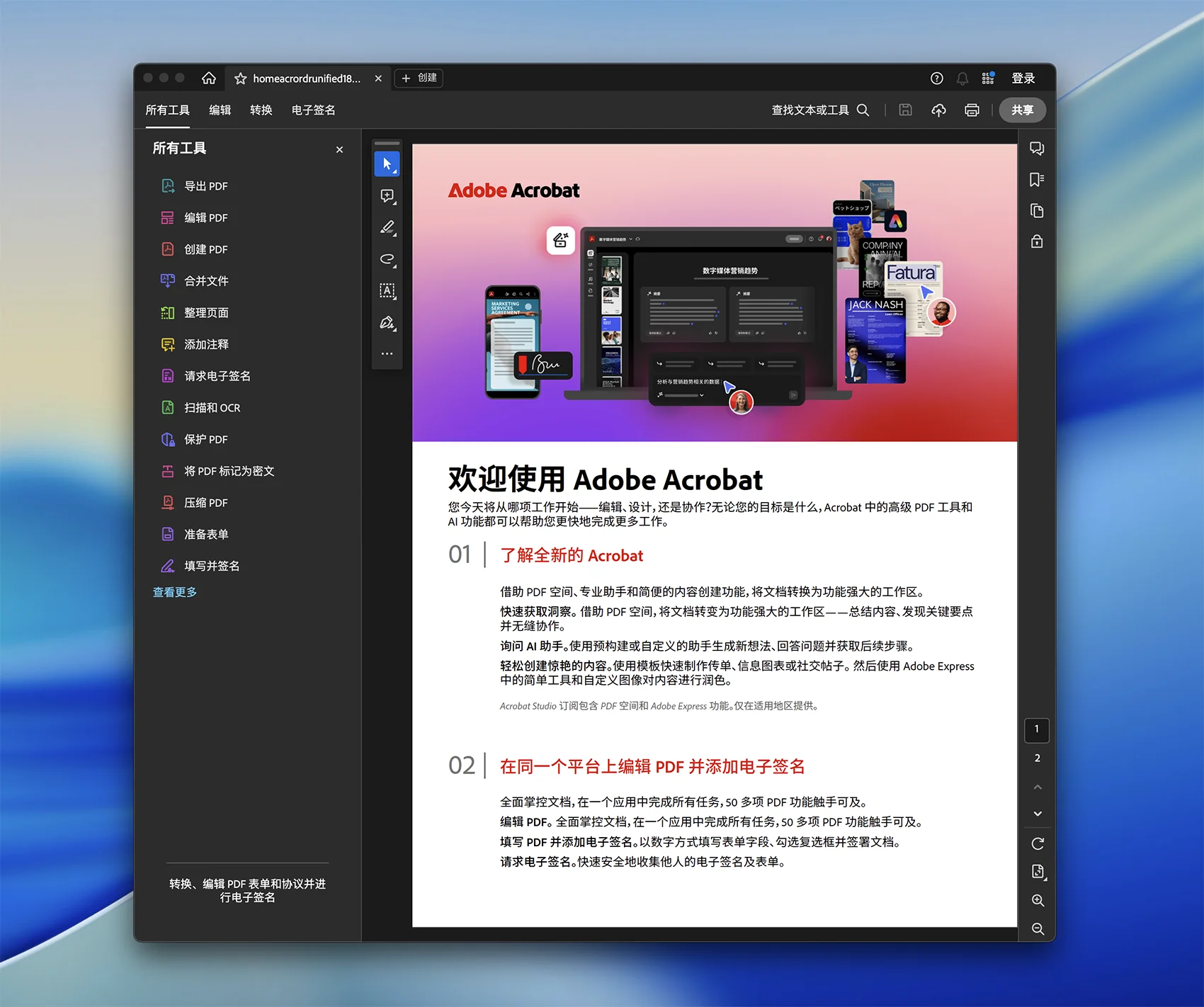The width and height of the screenshot is (1204, 1007).
Task: Click 登录 to sign in
Action: click(1023, 79)
